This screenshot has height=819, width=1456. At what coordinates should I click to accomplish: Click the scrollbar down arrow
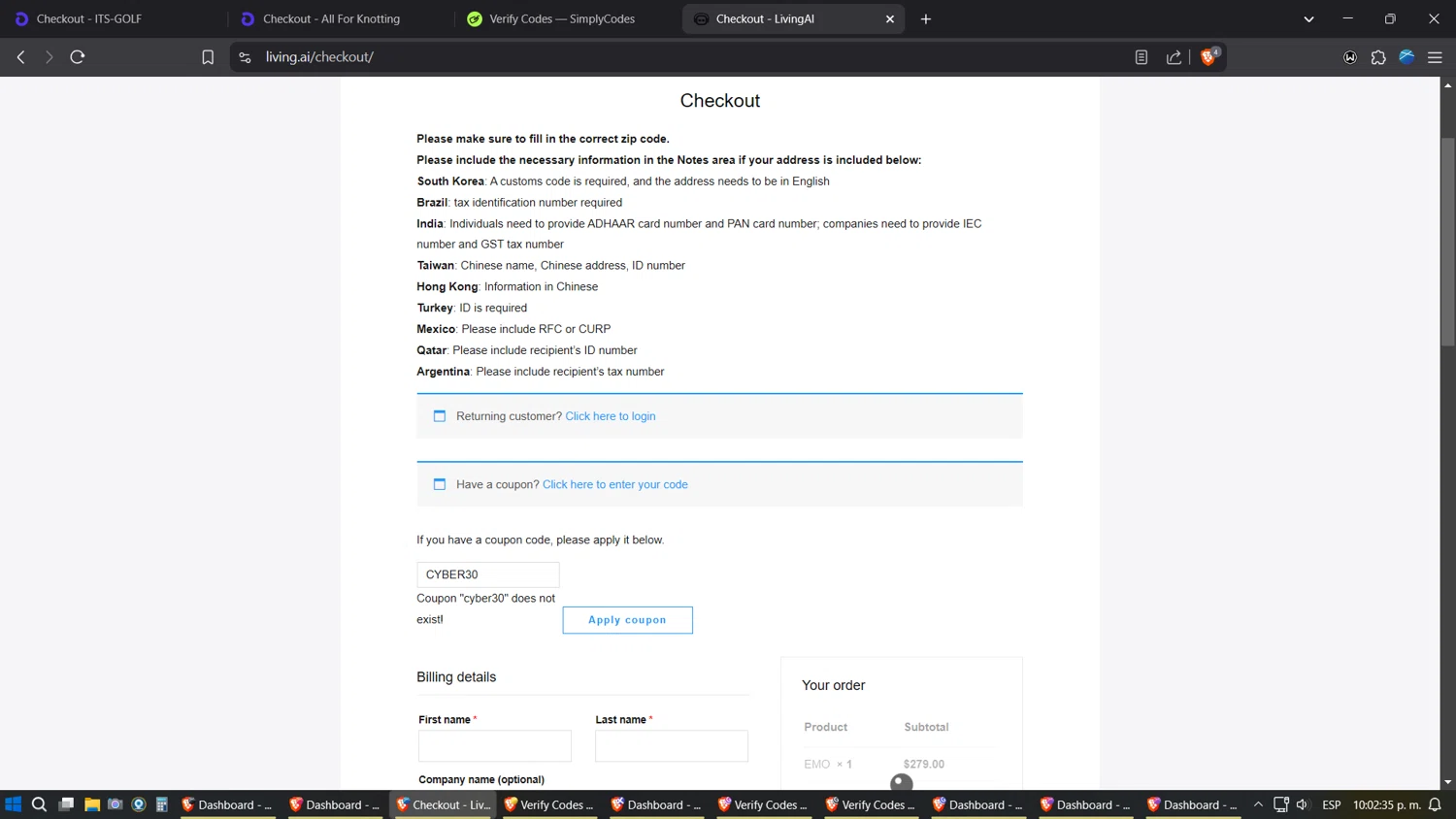pyautogui.click(x=1447, y=782)
